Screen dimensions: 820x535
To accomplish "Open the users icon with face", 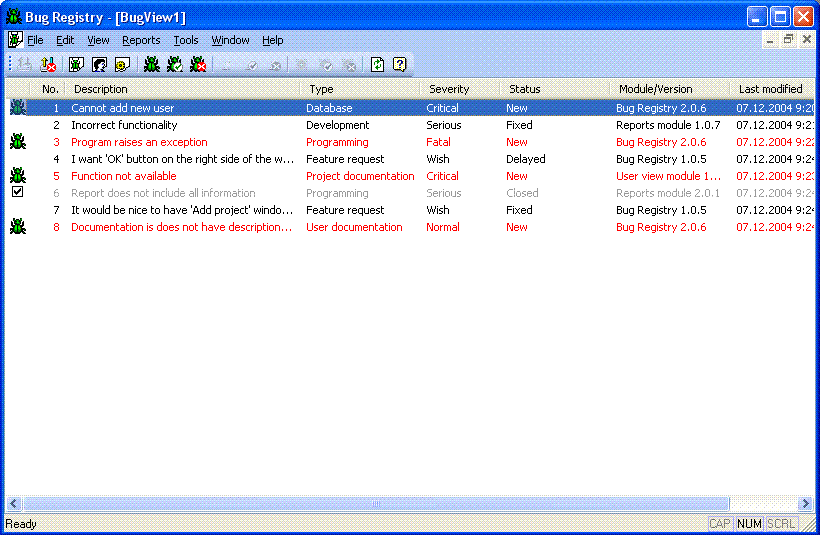I will (x=99, y=65).
